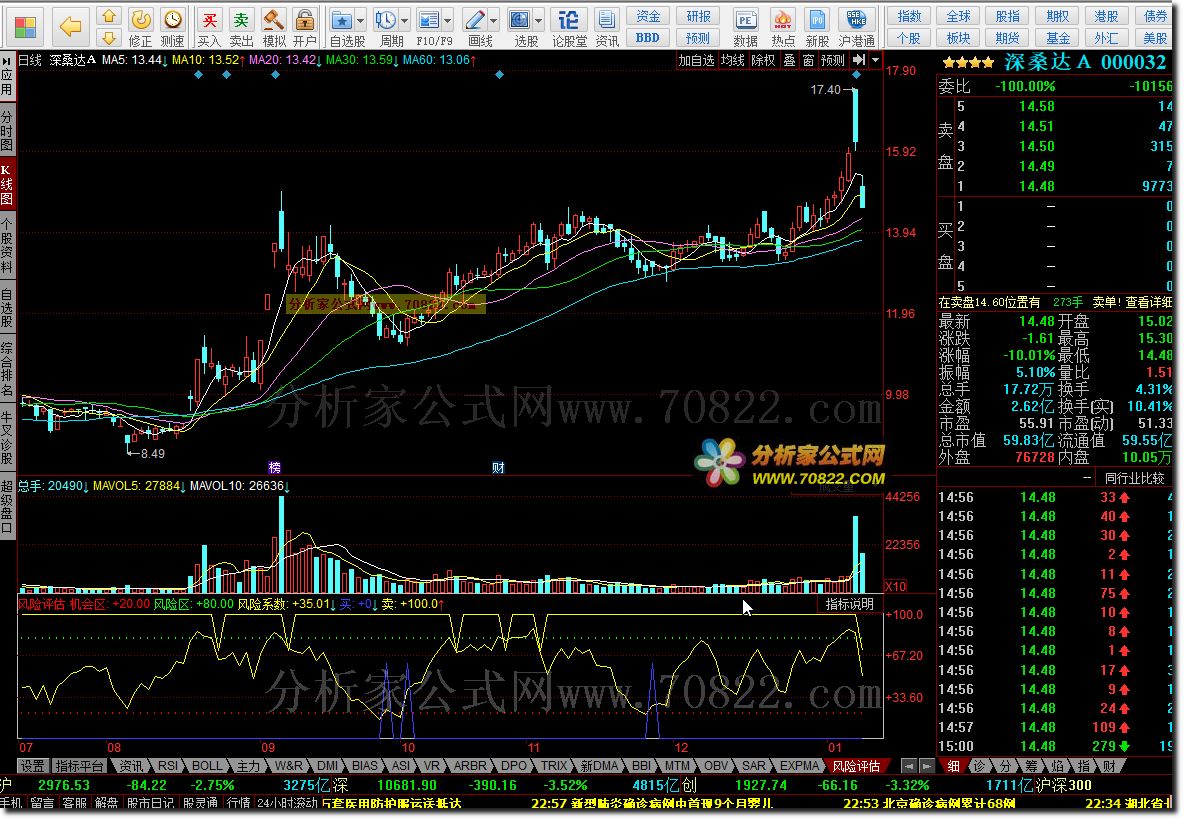Screen dimensions: 1184x819
Task: Open the chart toolbar dropdown arrow
Action: tap(875, 60)
